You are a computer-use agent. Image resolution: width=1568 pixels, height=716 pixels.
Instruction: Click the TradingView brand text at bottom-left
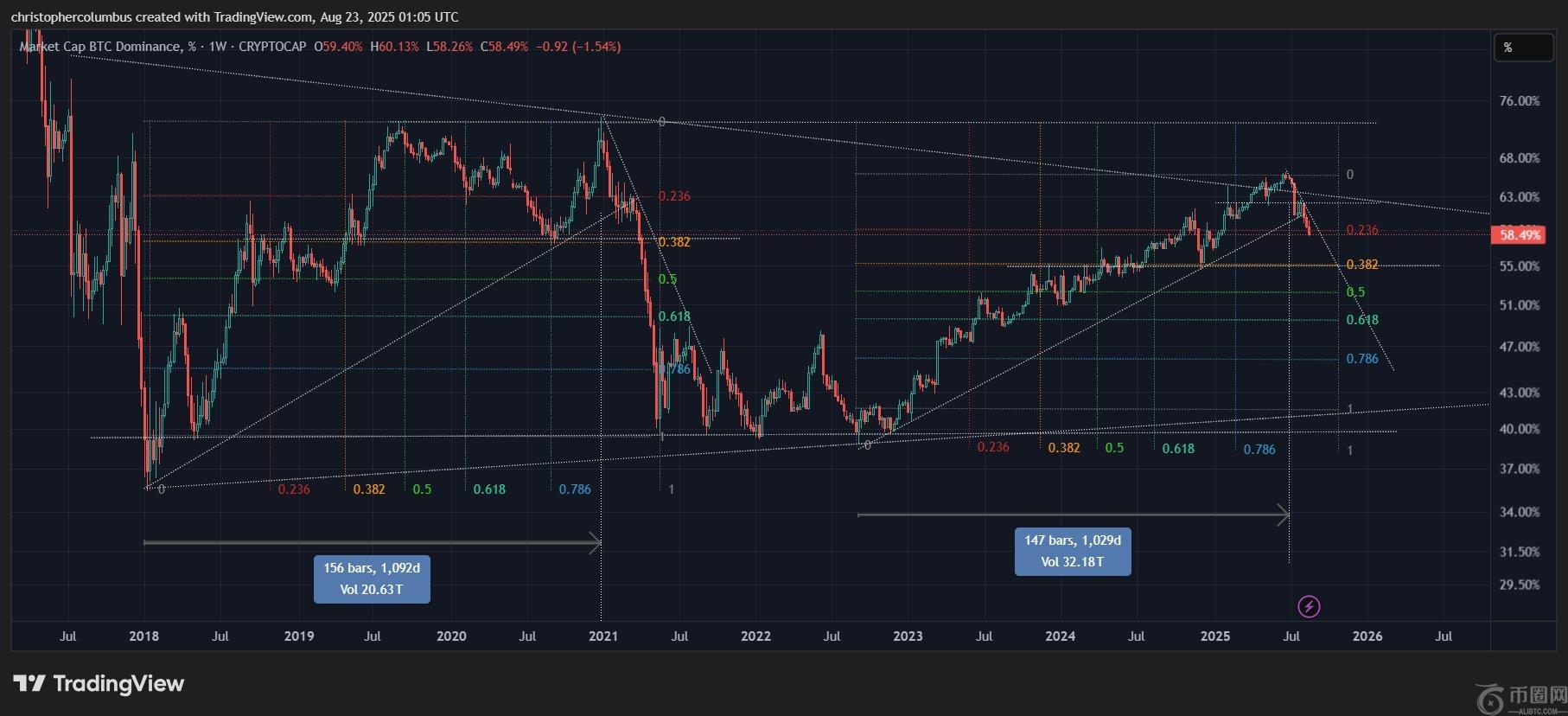point(118,684)
